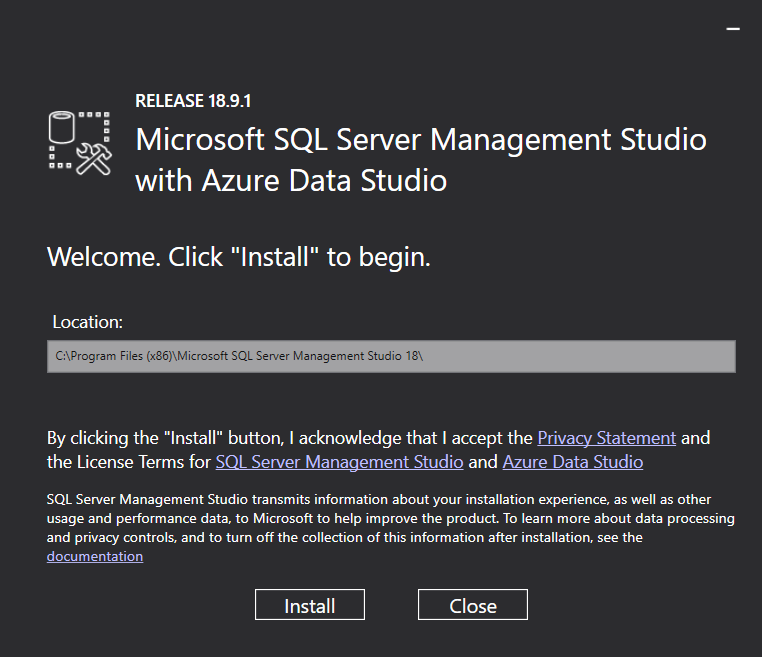
Task: Click the "Program Files (x86)" portion of the path
Action: [113, 357]
